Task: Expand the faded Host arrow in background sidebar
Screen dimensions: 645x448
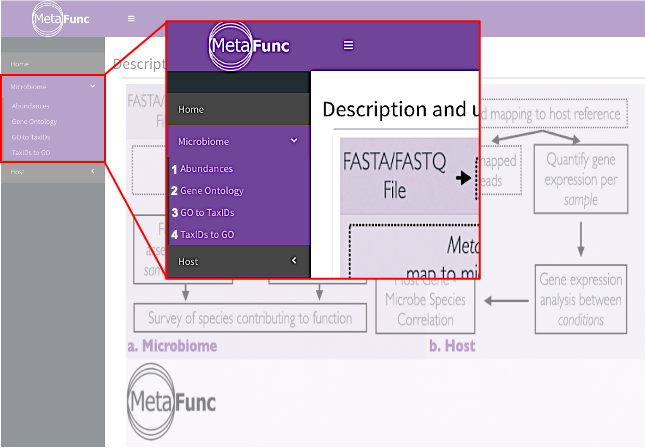Action: pos(93,171)
